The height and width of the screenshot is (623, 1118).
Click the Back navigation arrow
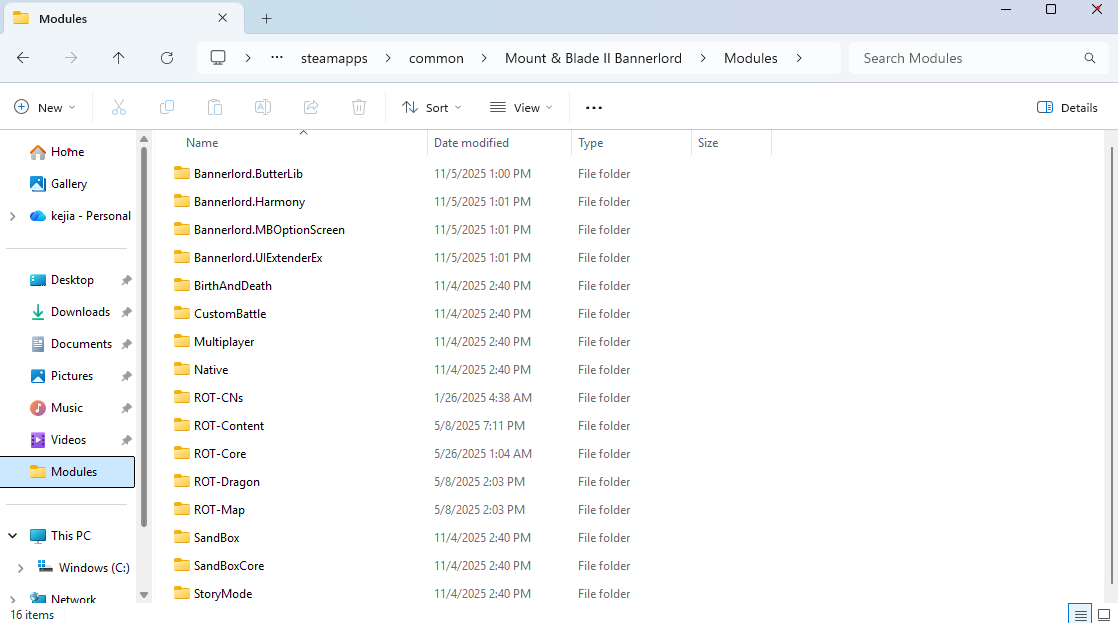pos(23,58)
